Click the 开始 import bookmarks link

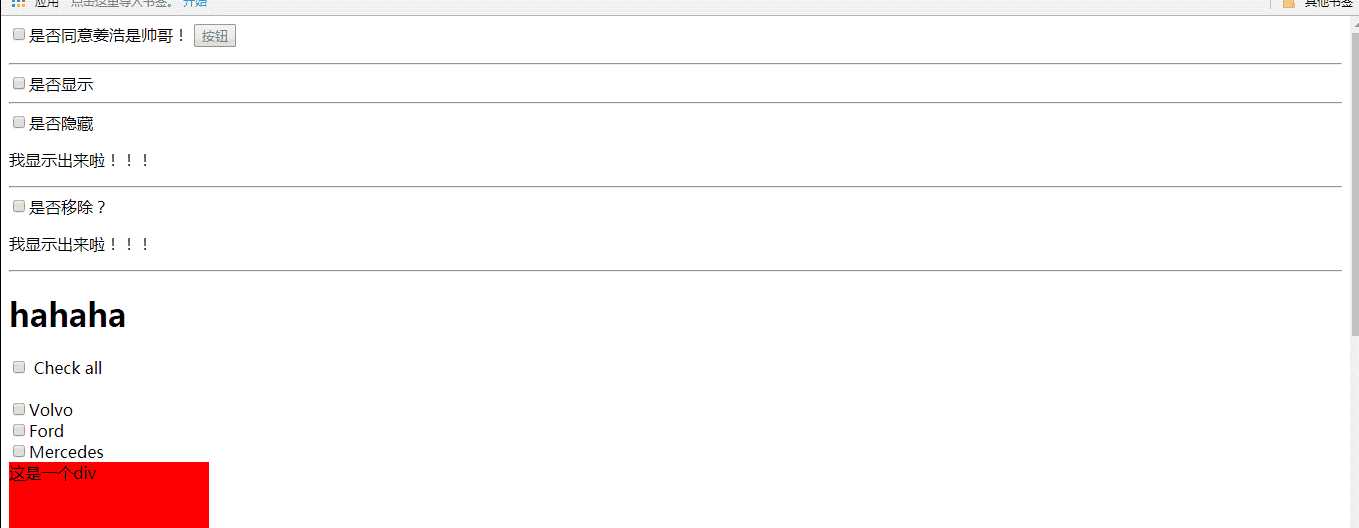tap(195, 3)
